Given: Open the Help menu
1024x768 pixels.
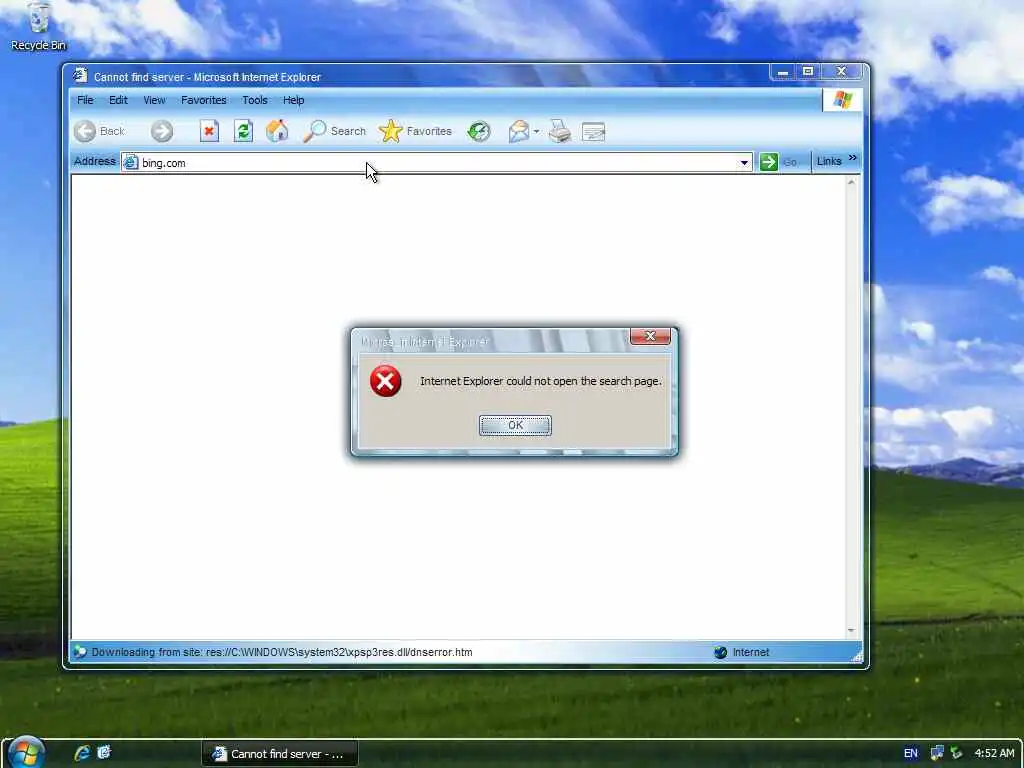Looking at the screenshot, I should 293,100.
